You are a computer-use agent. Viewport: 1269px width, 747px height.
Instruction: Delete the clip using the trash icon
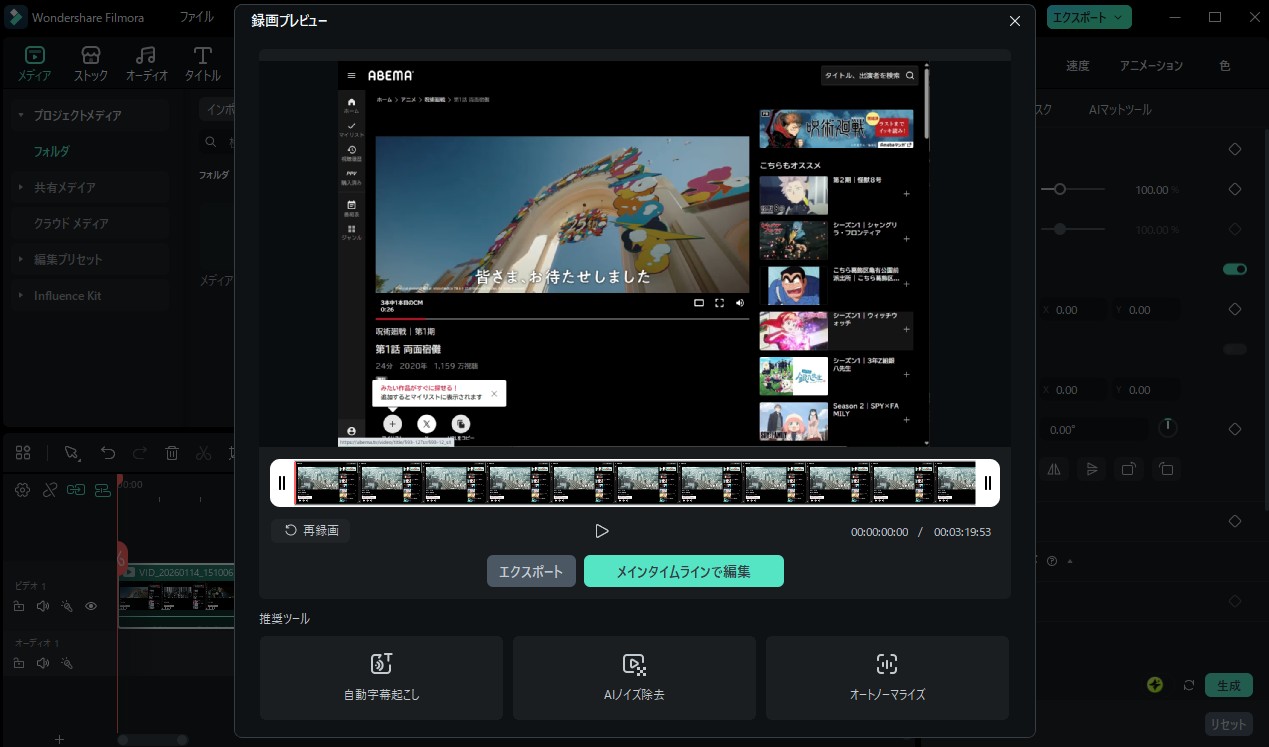point(172,453)
